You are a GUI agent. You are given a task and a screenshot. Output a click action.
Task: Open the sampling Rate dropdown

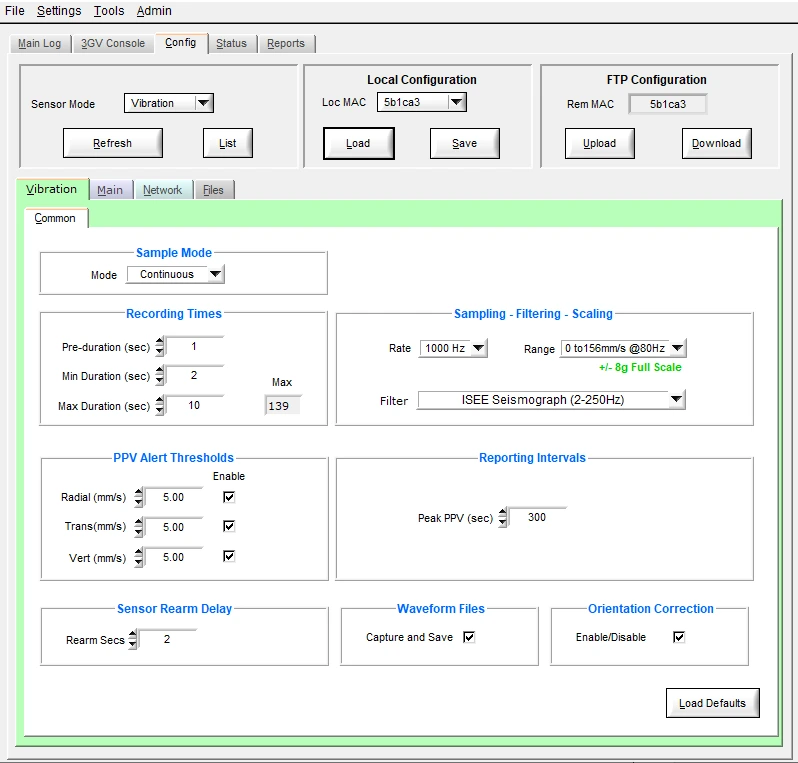(x=453, y=349)
